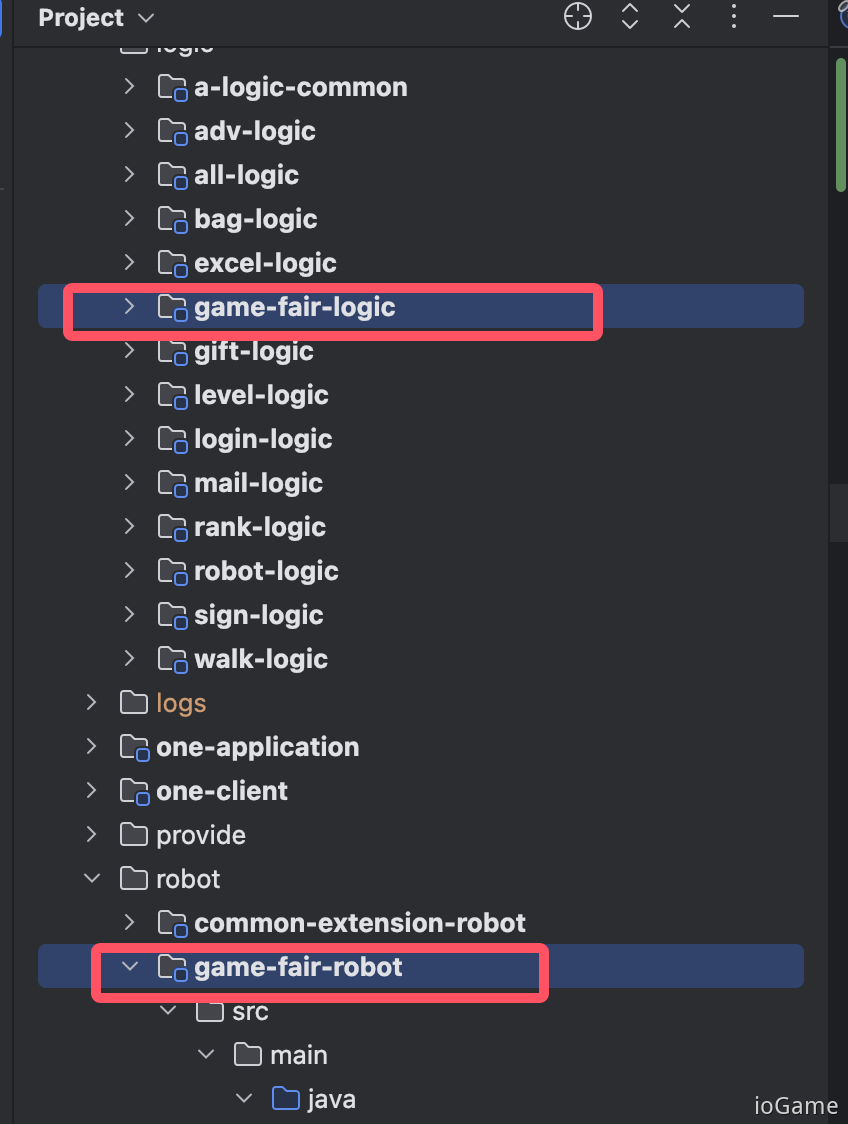The image size is (848, 1124).
Task: Expand the game-fair-logic module
Action: click(129, 306)
